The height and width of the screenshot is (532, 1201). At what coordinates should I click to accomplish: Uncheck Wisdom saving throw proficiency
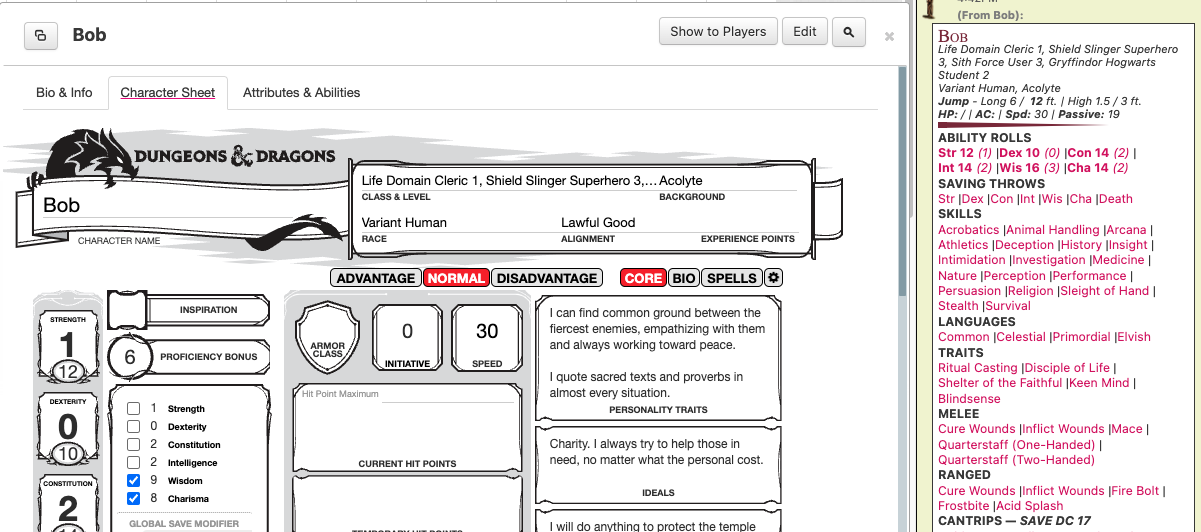point(133,481)
